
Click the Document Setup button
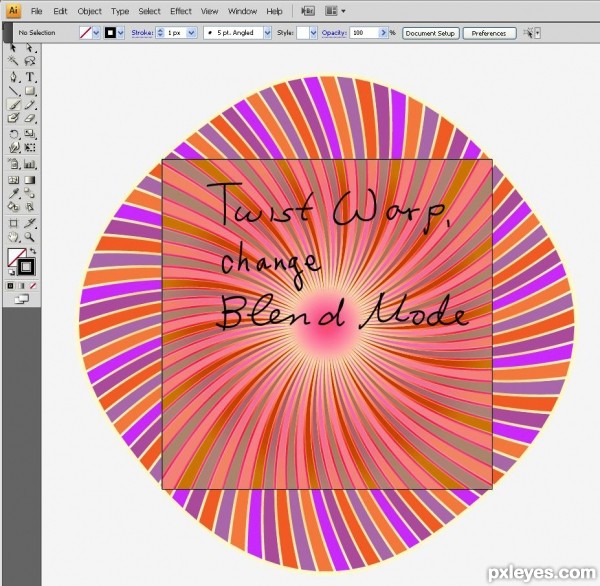[430, 33]
